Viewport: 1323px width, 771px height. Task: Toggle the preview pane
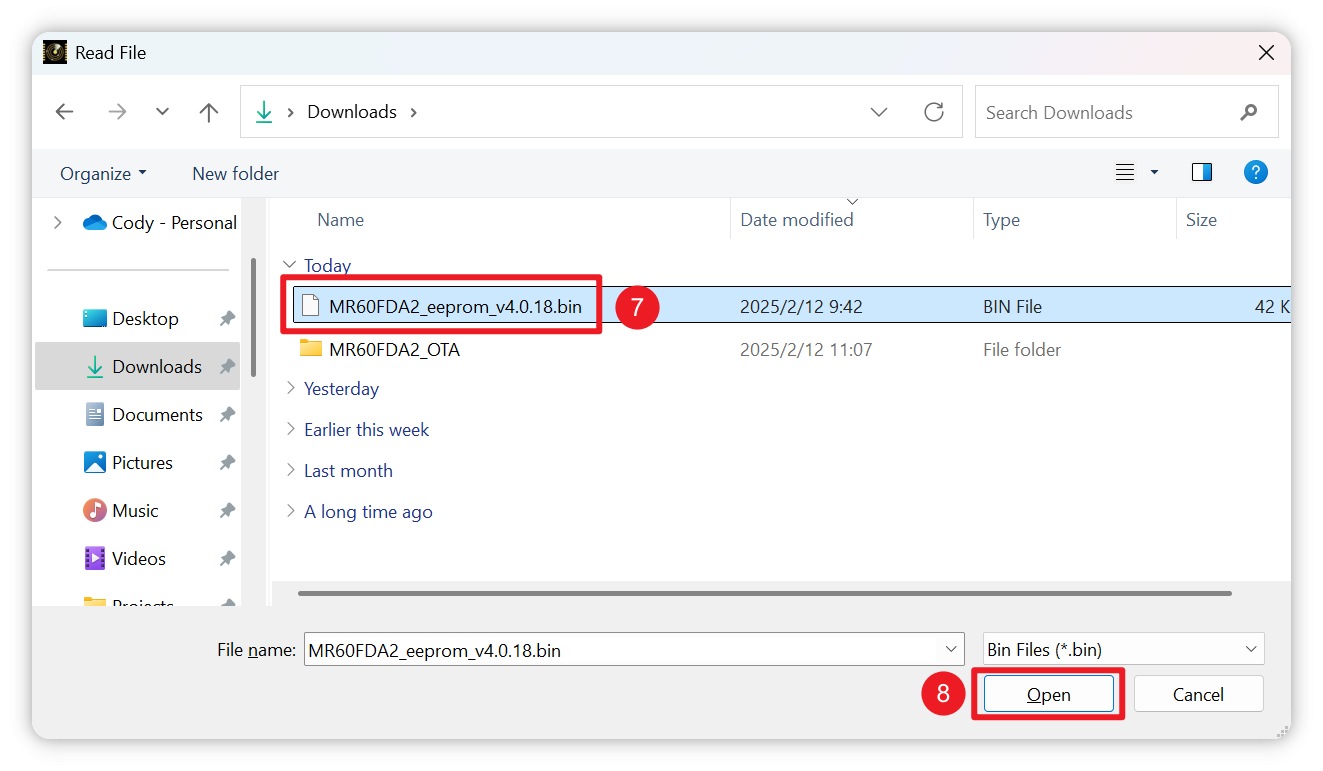[x=1202, y=172]
